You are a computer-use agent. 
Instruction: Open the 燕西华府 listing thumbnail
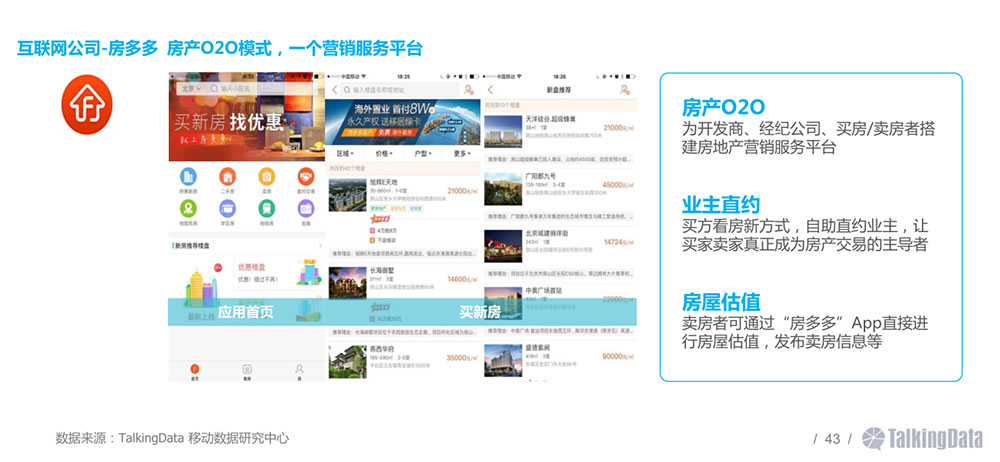pyautogui.click(x=347, y=361)
